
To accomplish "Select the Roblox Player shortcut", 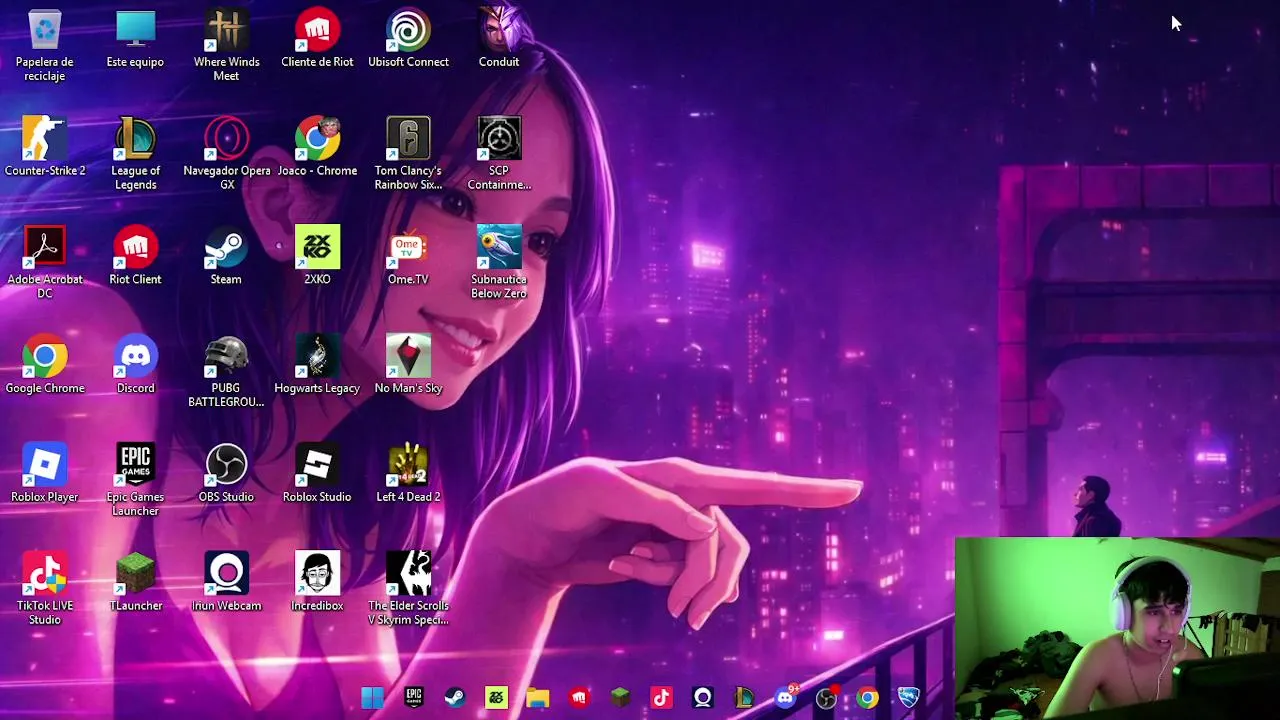I will [x=45, y=475].
